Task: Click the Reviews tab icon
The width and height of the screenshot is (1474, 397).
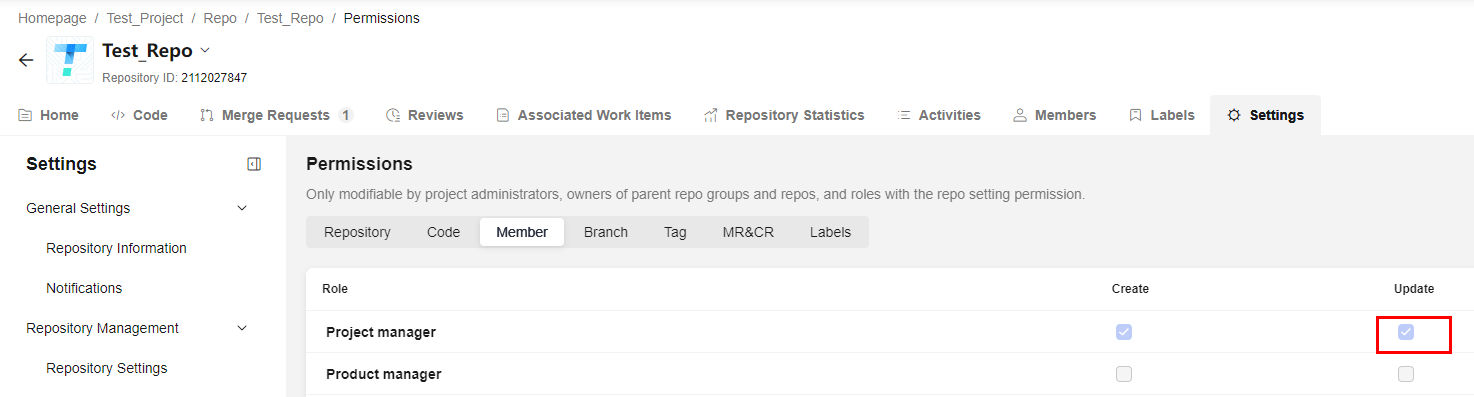Action: coord(393,115)
